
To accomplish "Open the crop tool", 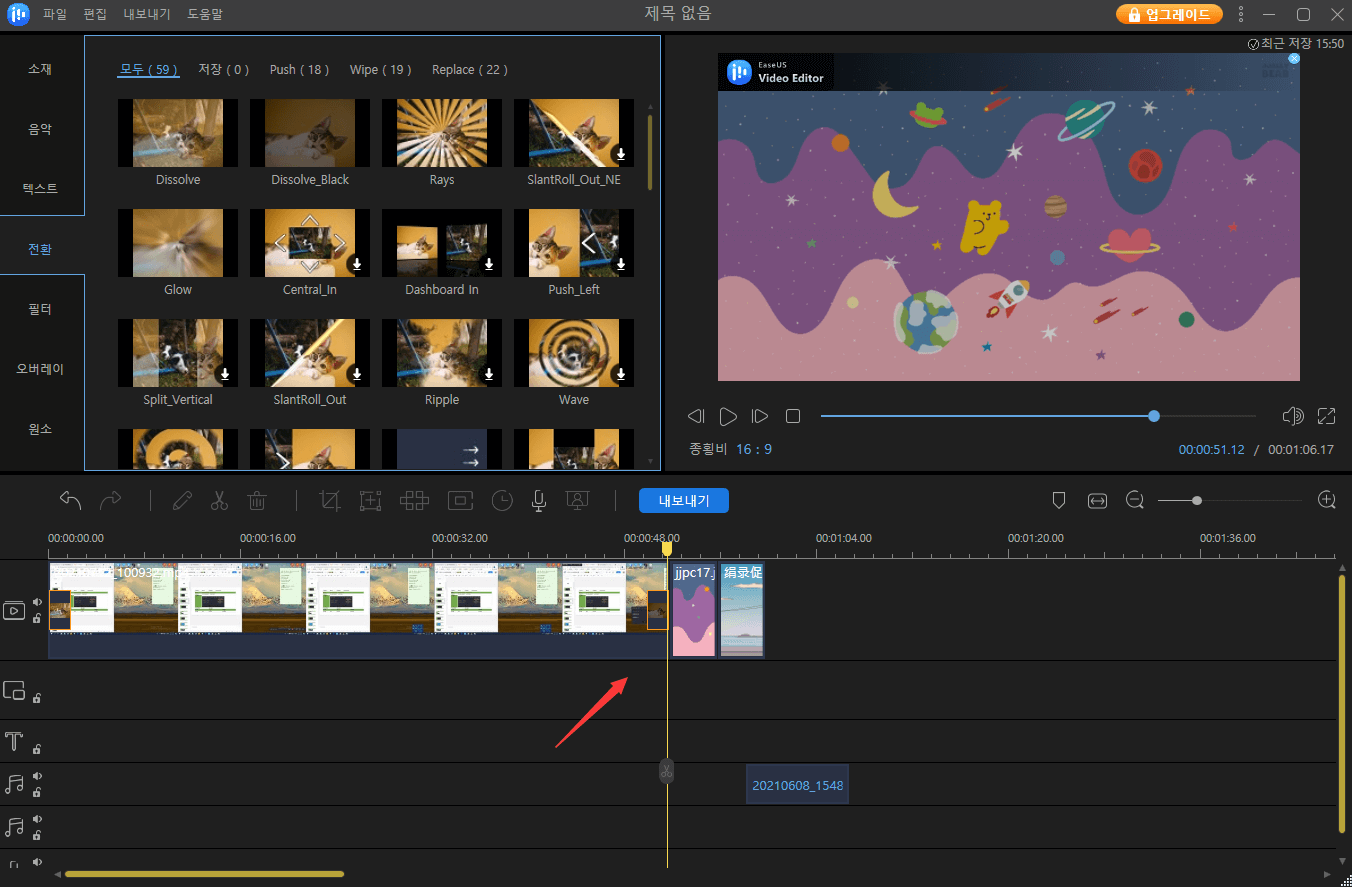I will 329,501.
